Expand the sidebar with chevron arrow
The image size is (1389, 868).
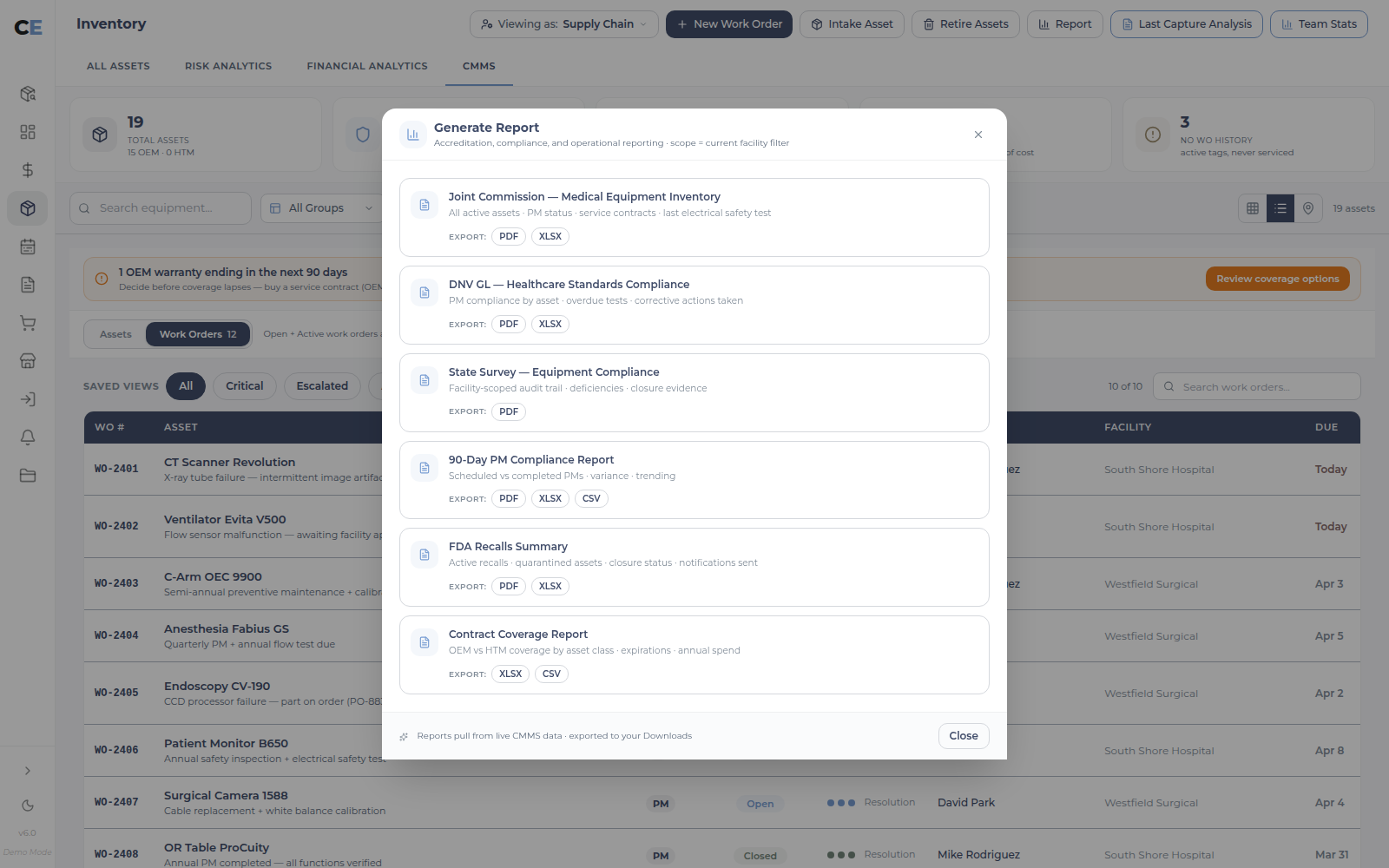(x=28, y=771)
